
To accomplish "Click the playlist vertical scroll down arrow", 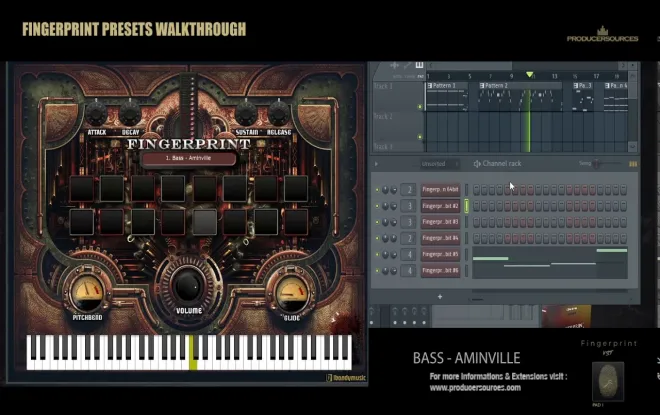I will [632, 146].
